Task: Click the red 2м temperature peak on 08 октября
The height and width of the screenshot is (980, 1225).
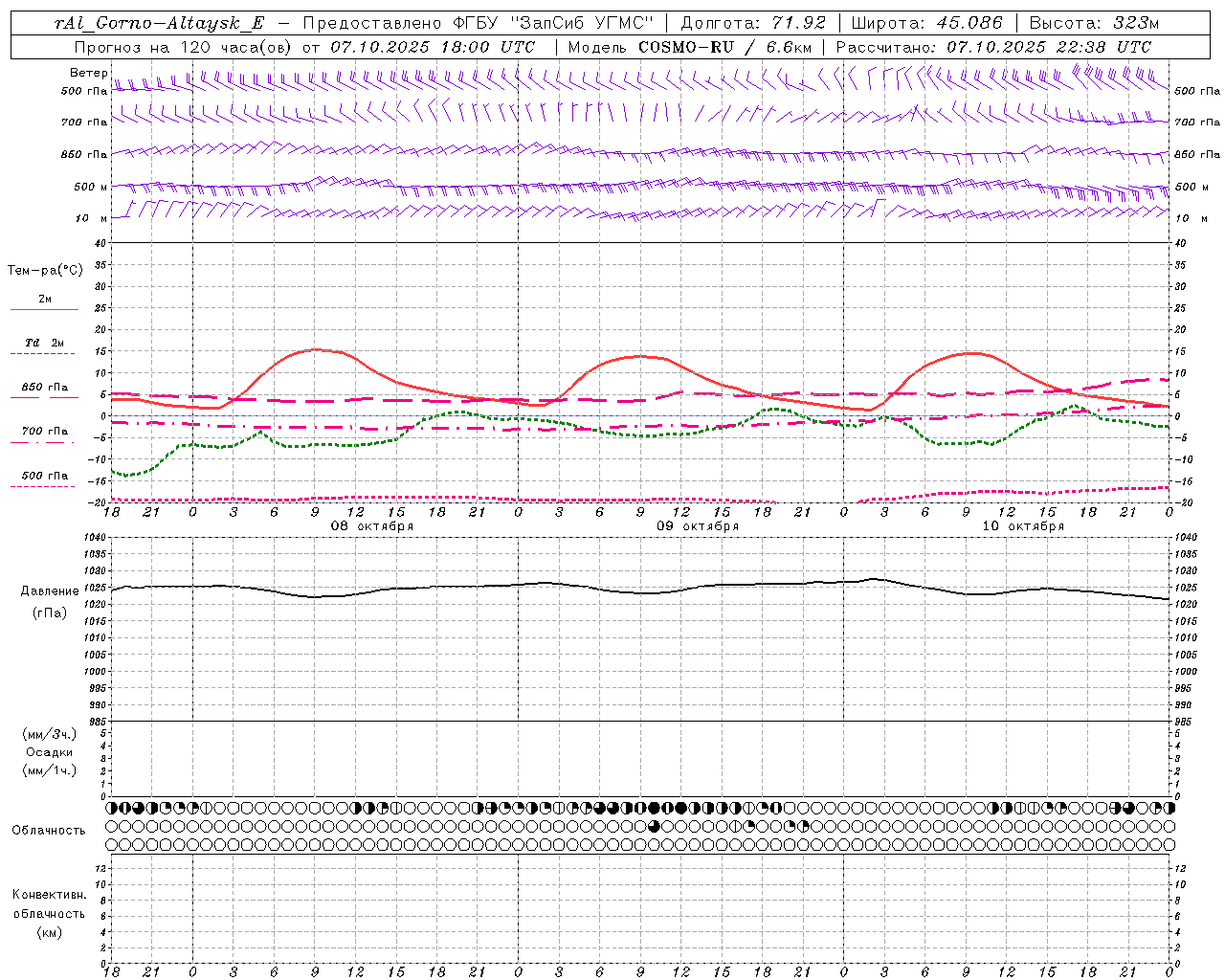Action: click(x=316, y=349)
